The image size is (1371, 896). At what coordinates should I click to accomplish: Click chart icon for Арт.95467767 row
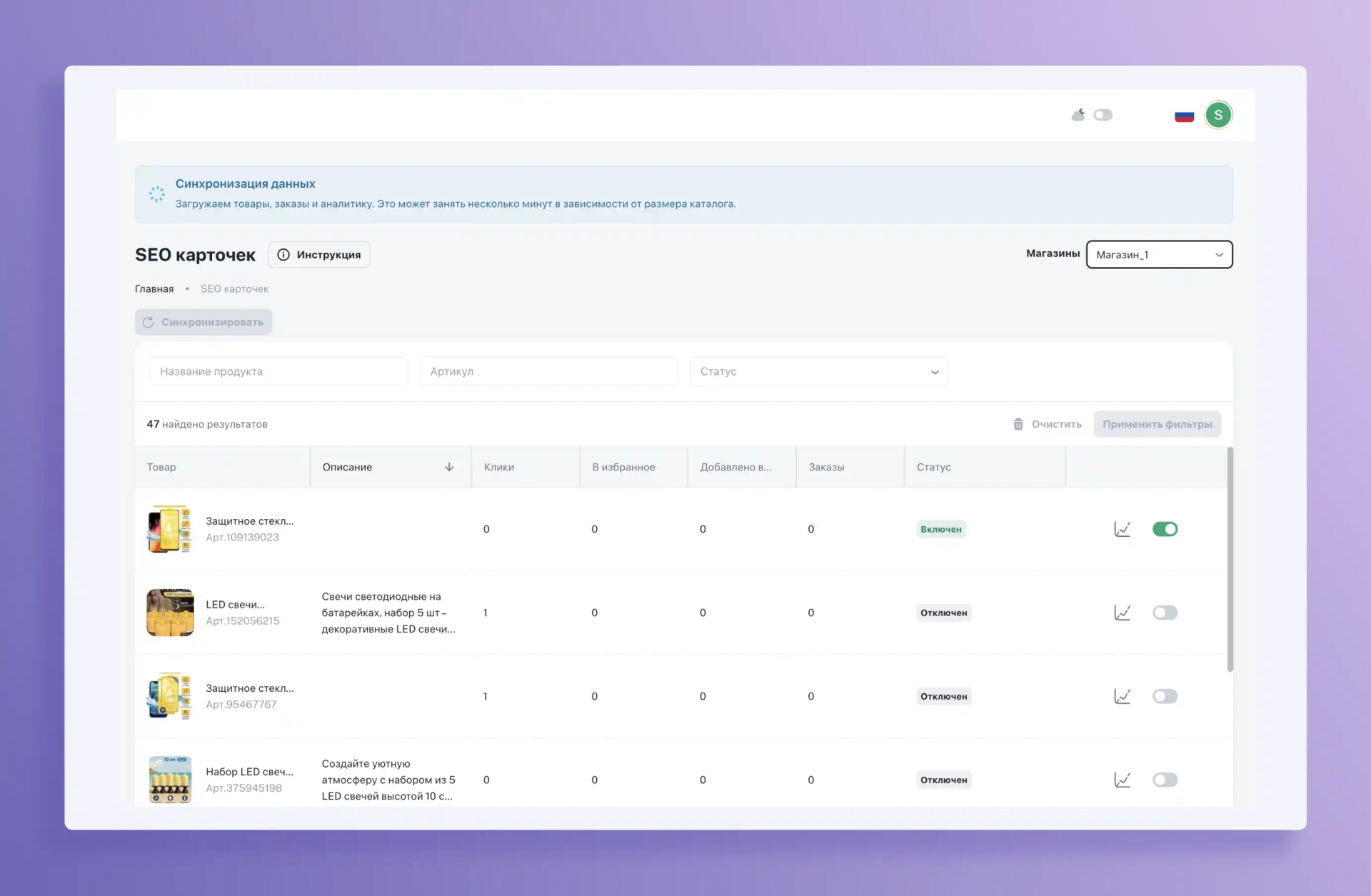point(1122,696)
